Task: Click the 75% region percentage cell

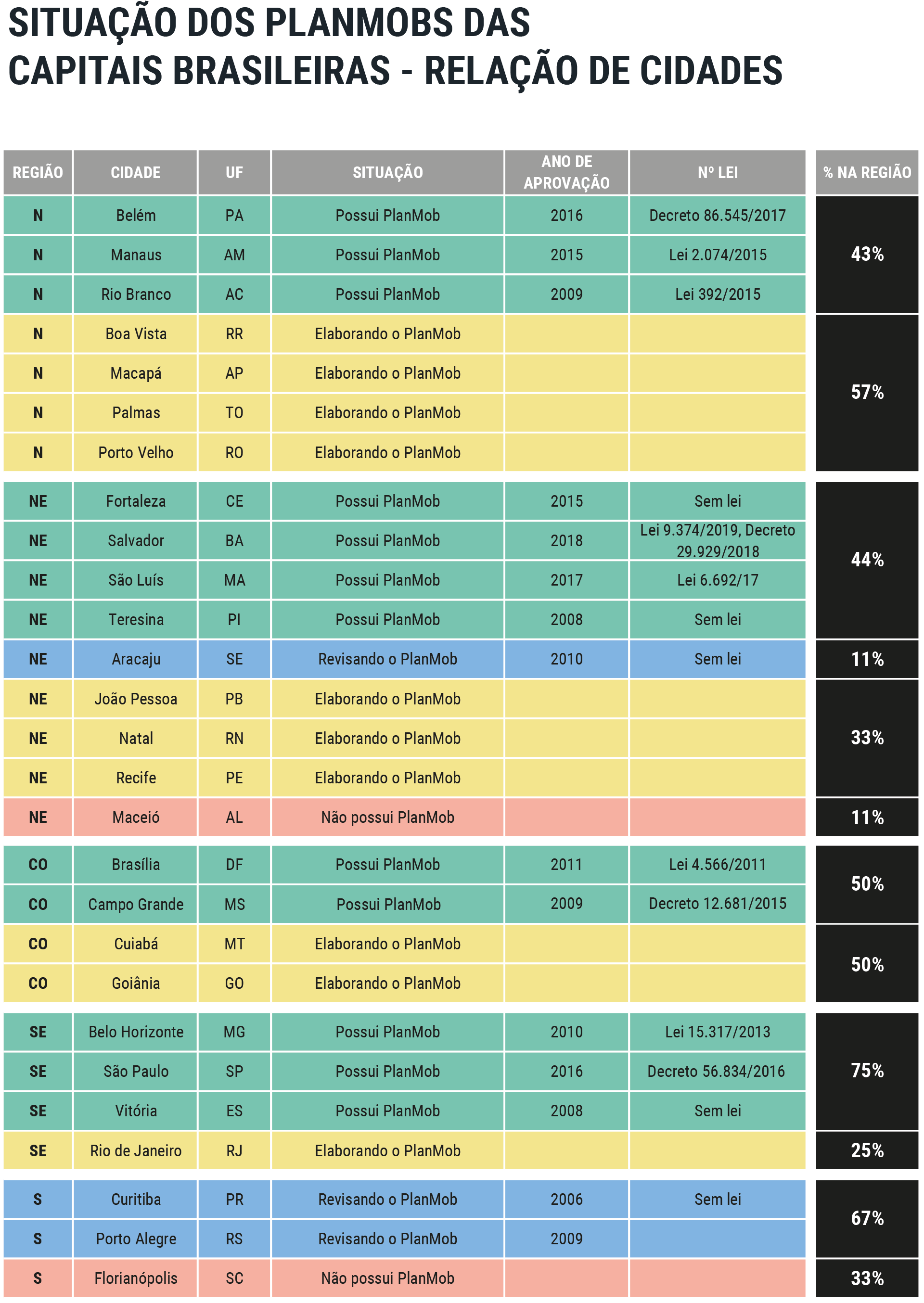Action: (x=867, y=1071)
